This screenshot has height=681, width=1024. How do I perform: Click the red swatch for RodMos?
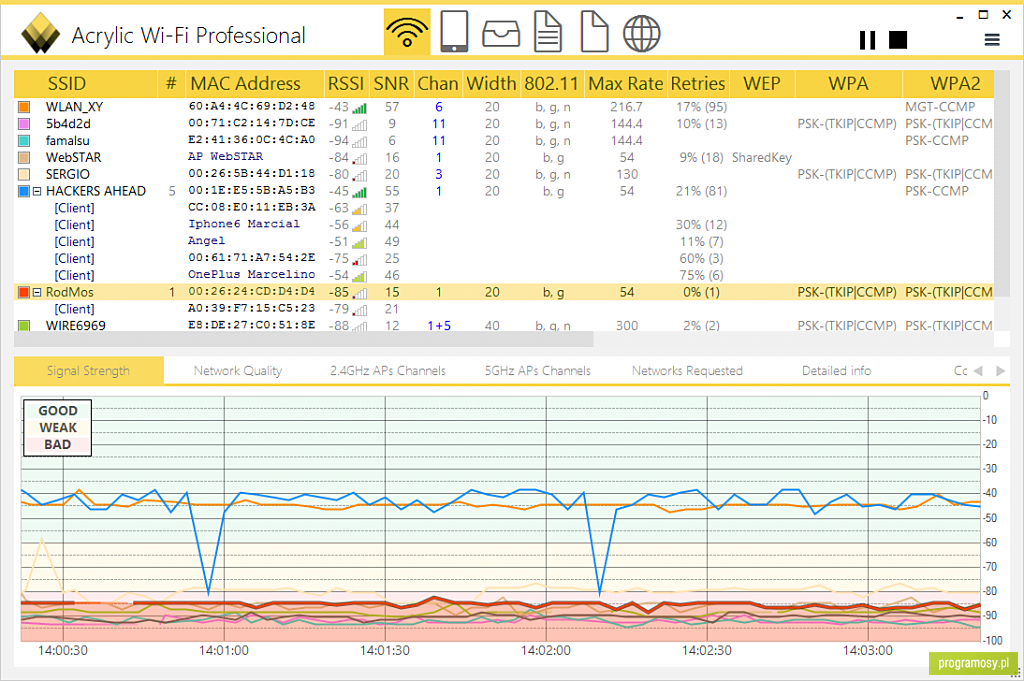pyautogui.click(x=24, y=293)
